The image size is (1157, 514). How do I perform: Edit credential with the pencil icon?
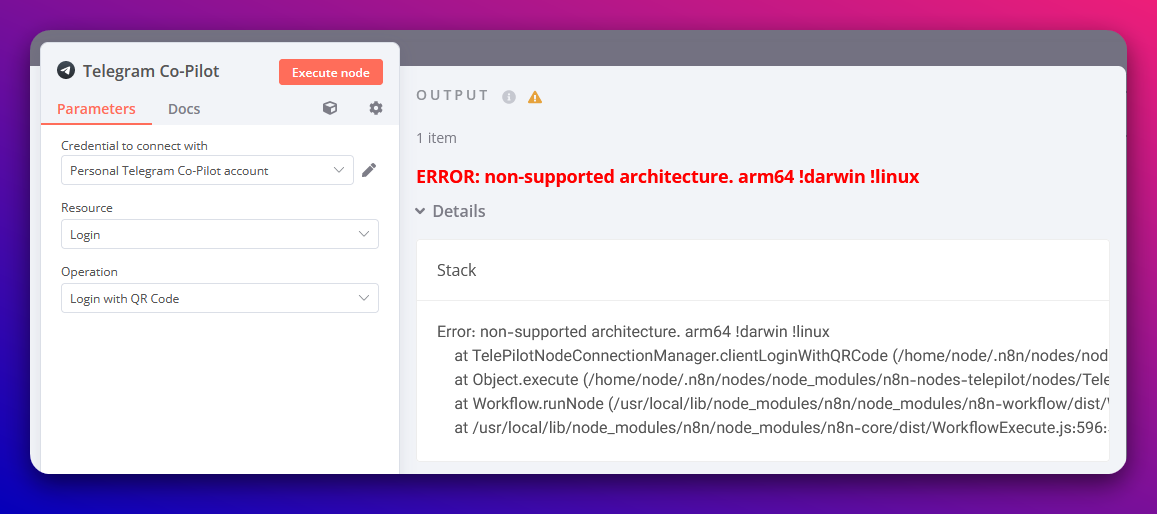[369, 171]
